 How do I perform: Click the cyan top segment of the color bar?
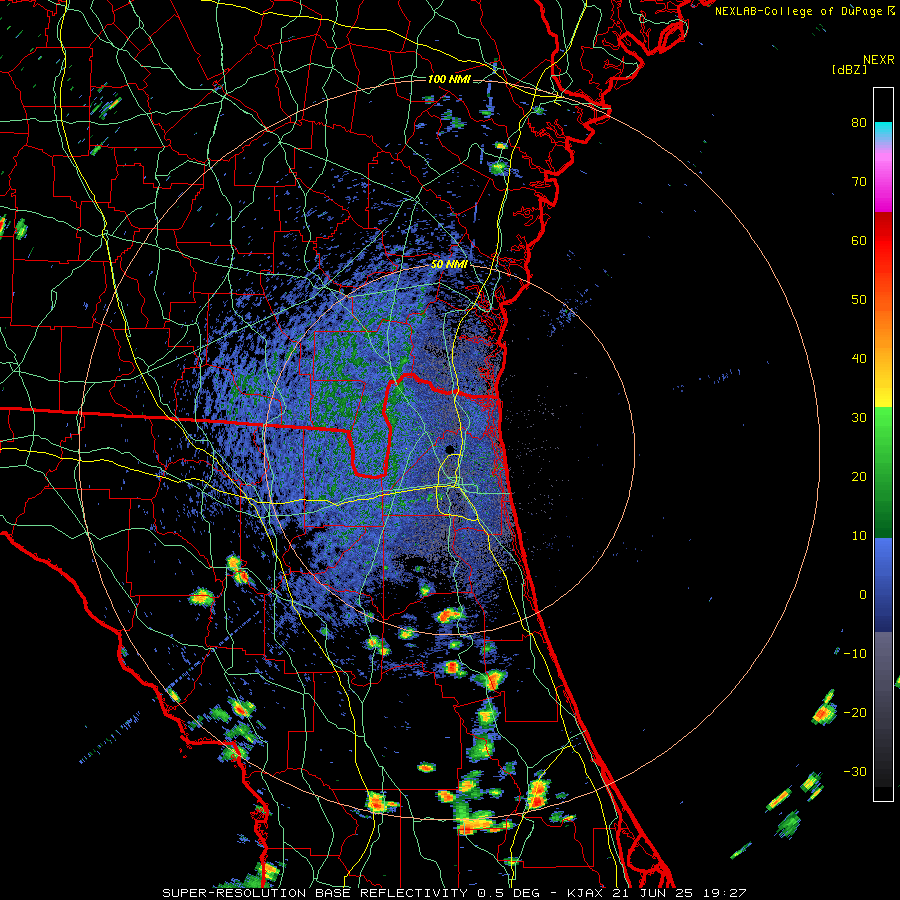[883, 132]
